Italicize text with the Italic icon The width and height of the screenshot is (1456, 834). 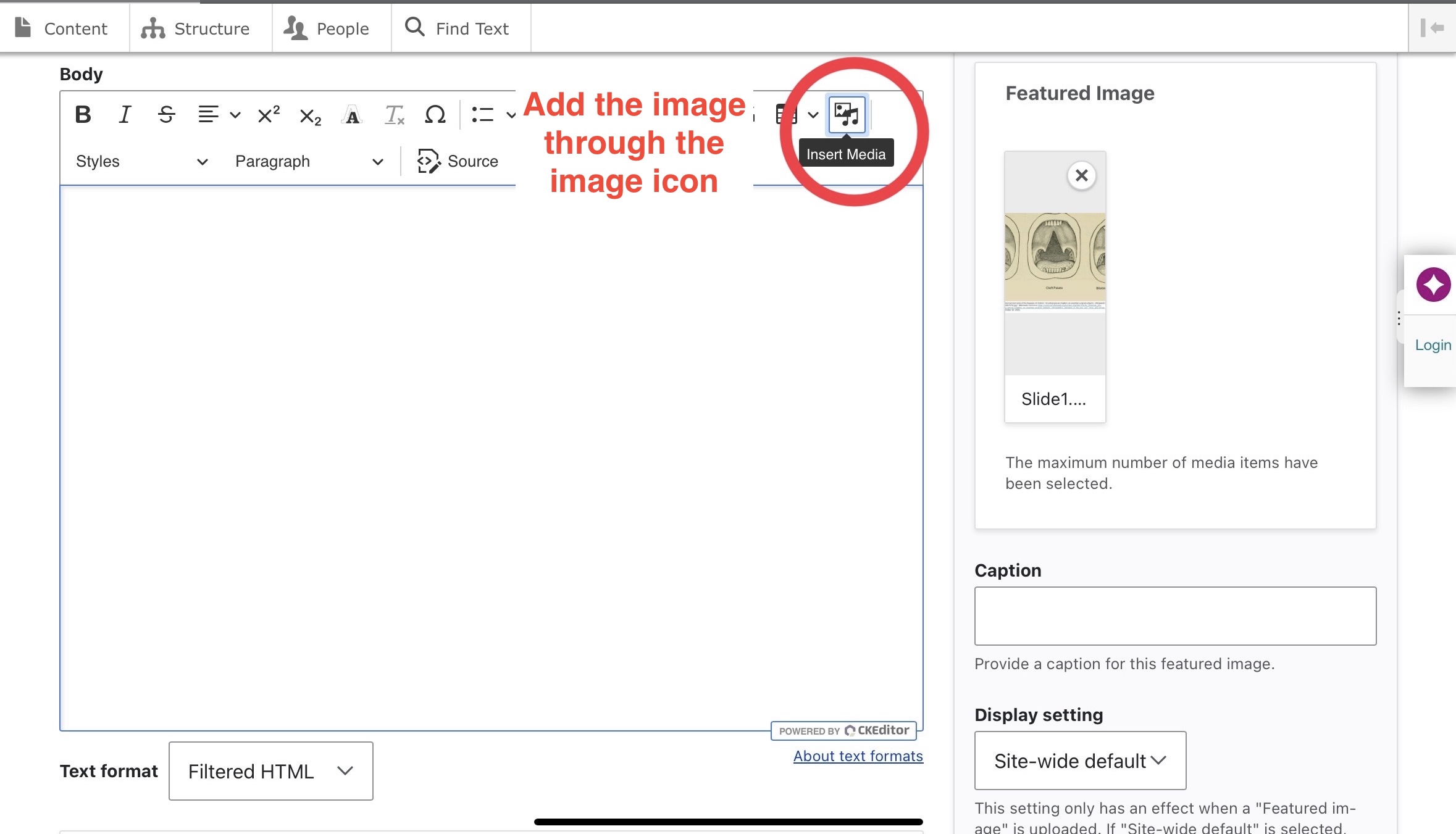coord(124,114)
